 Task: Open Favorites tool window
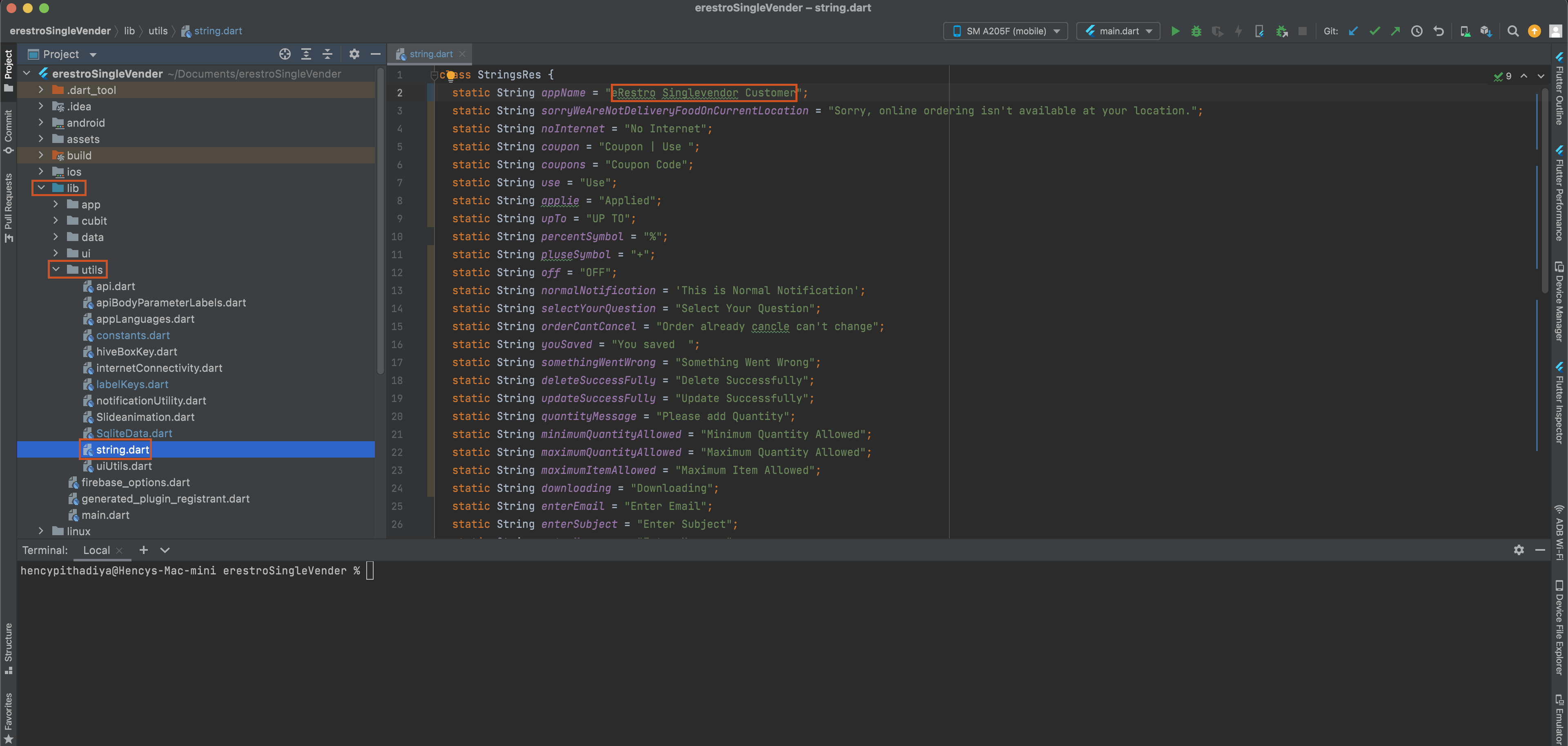pos(9,718)
